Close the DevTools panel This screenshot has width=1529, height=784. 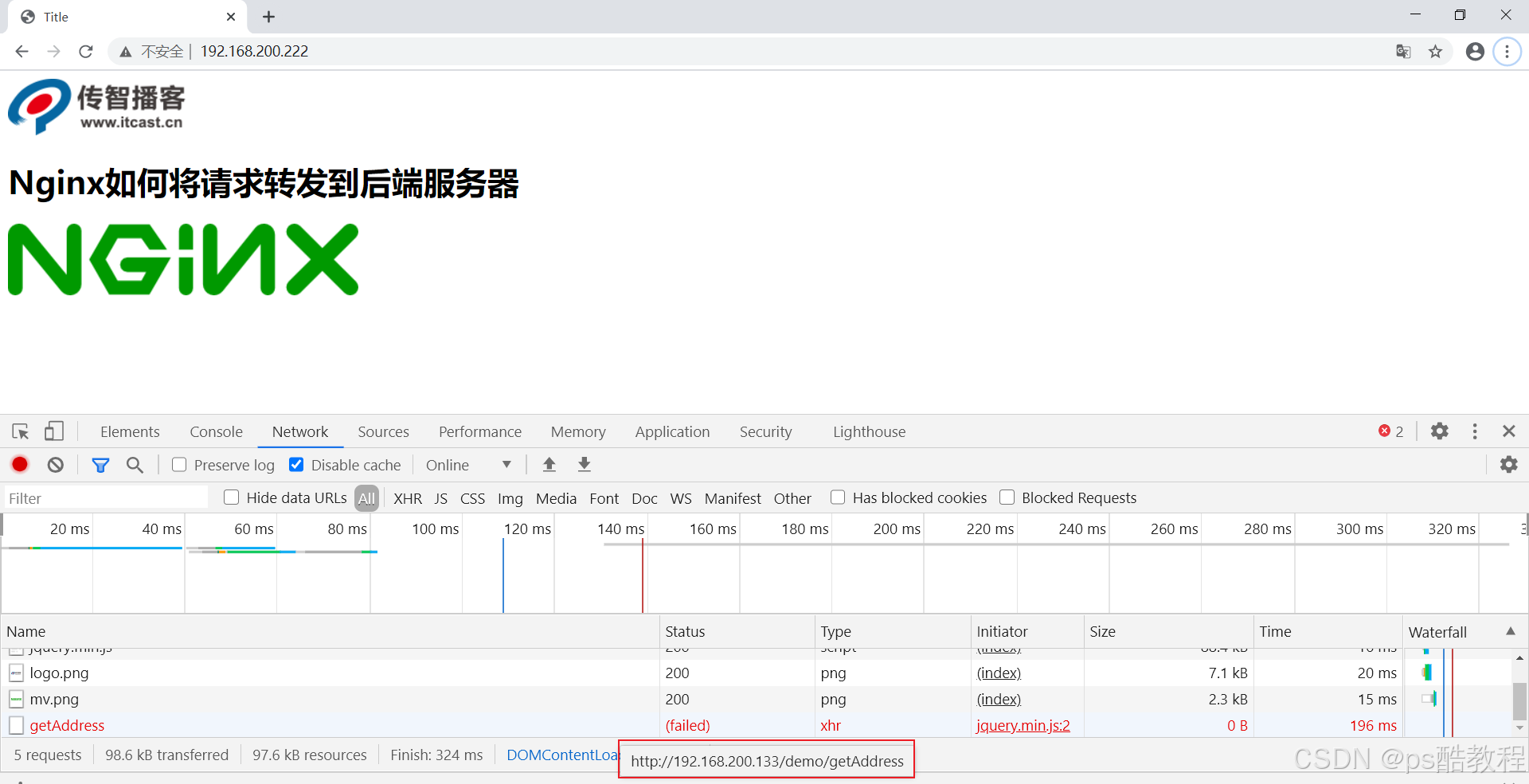tap(1508, 431)
